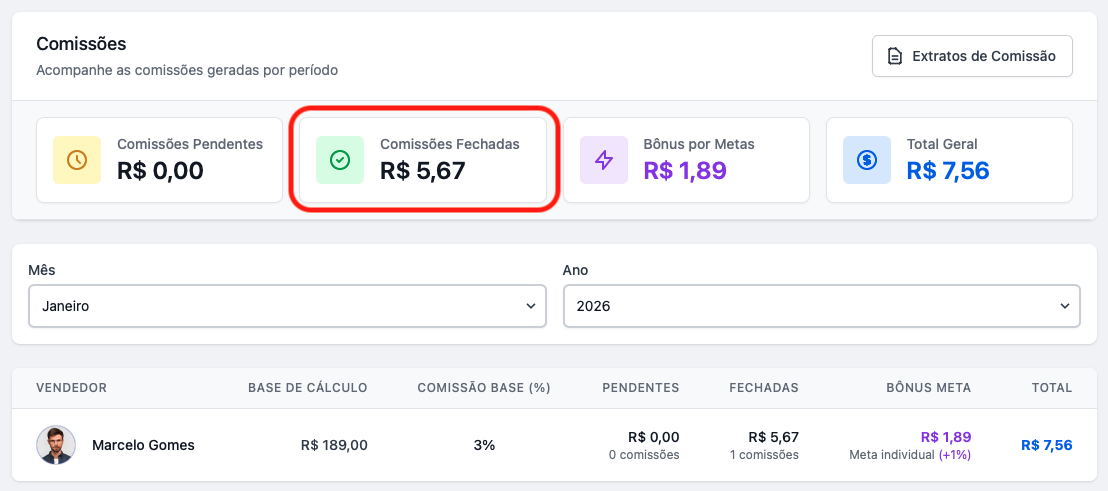Select the Comissões Pendentes card
The height and width of the screenshot is (491, 1108).
click(x=160, y=160)
